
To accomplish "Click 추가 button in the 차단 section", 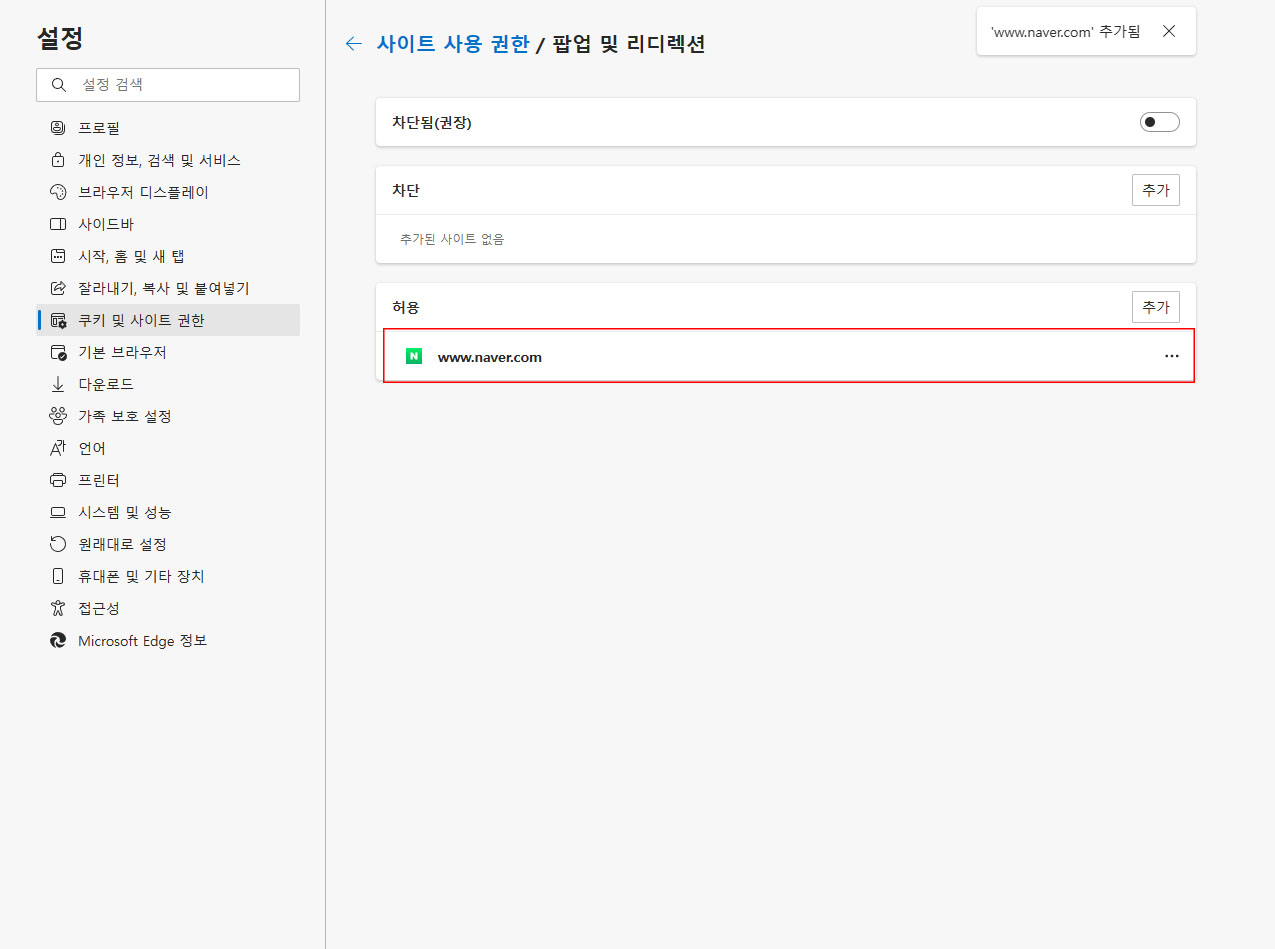I will pos(1156,190).
